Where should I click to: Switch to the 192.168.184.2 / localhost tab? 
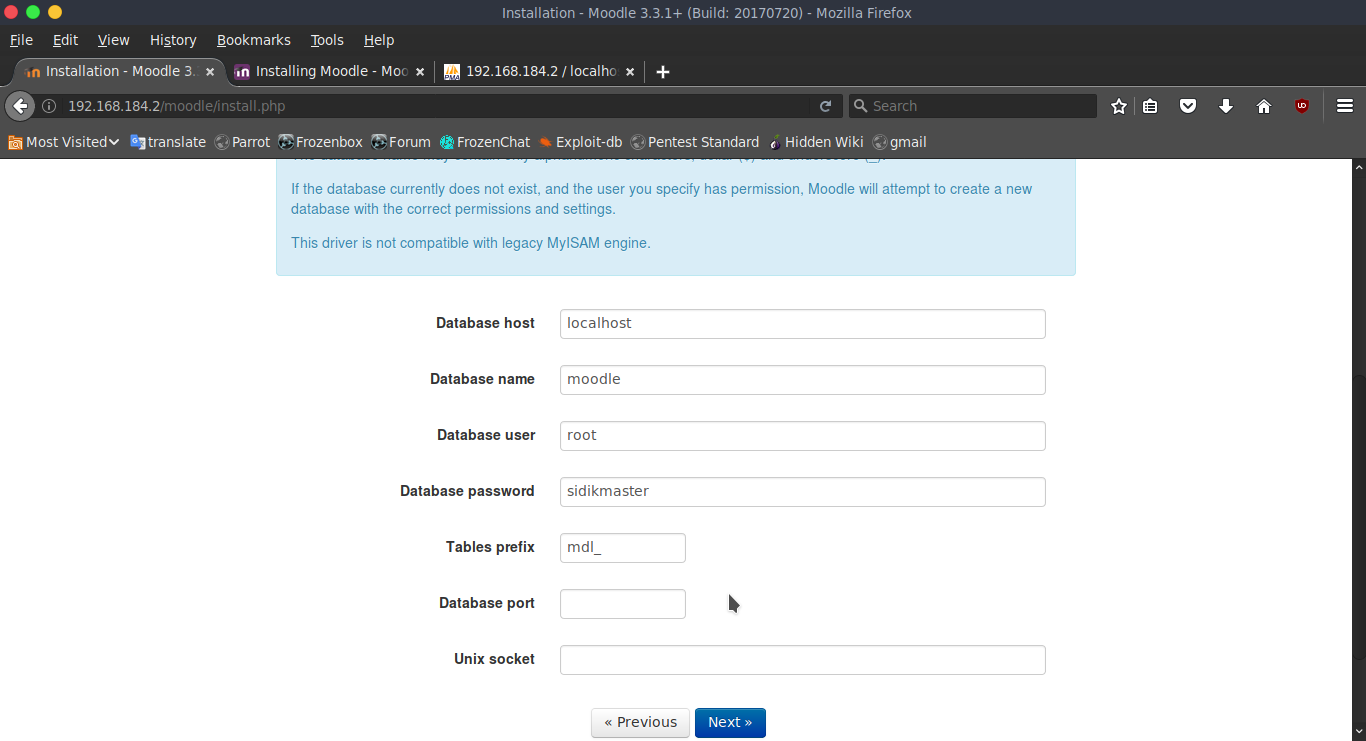540,72
